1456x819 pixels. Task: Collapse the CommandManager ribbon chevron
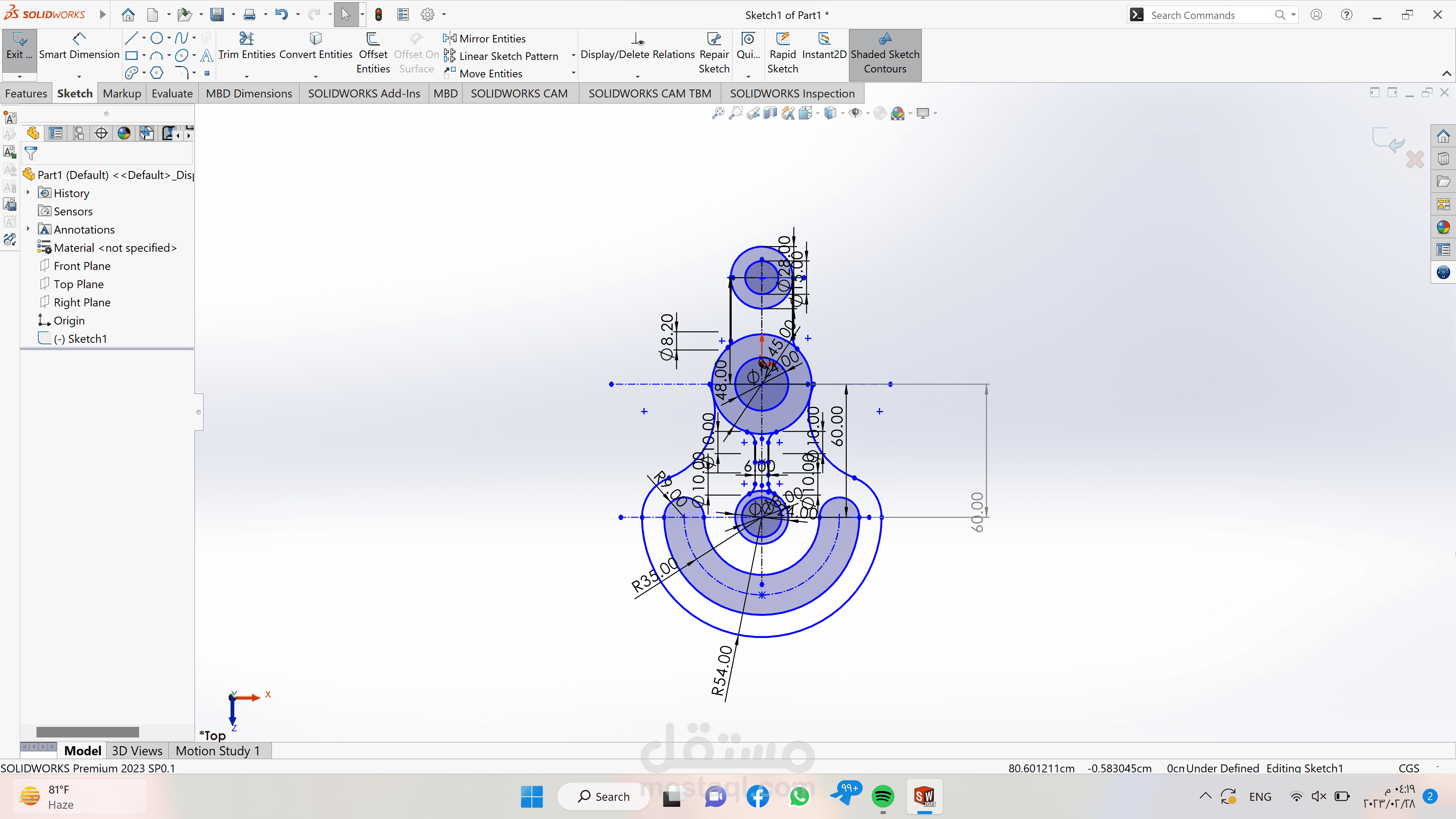[1447, 73]
